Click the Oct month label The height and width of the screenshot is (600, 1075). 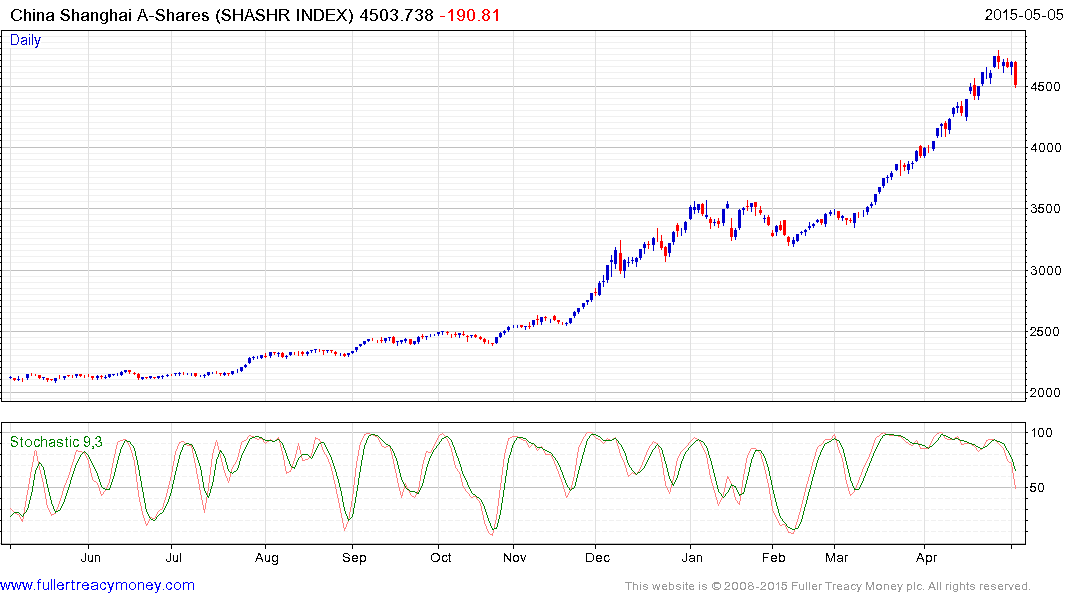click(441, 558)
